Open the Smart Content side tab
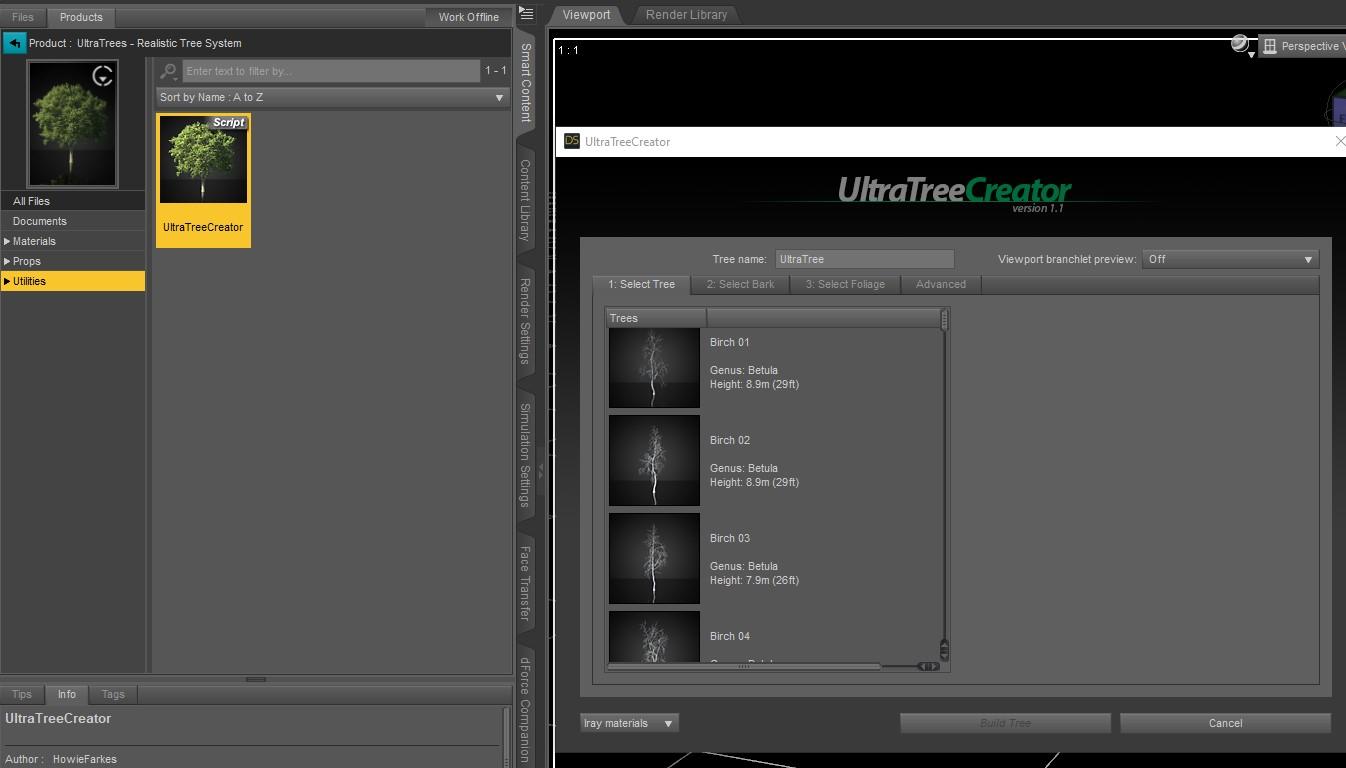 526,82
